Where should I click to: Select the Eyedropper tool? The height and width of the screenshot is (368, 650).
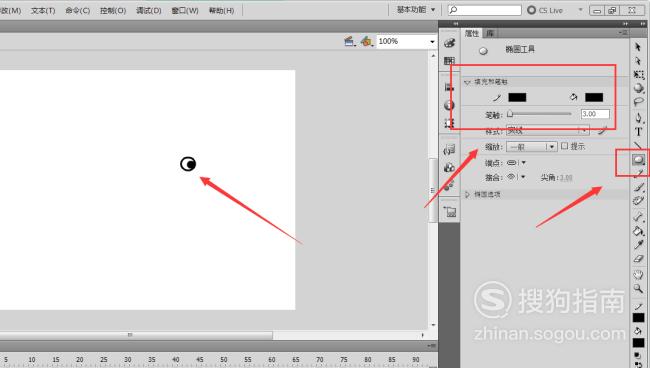tap(638, 245)
